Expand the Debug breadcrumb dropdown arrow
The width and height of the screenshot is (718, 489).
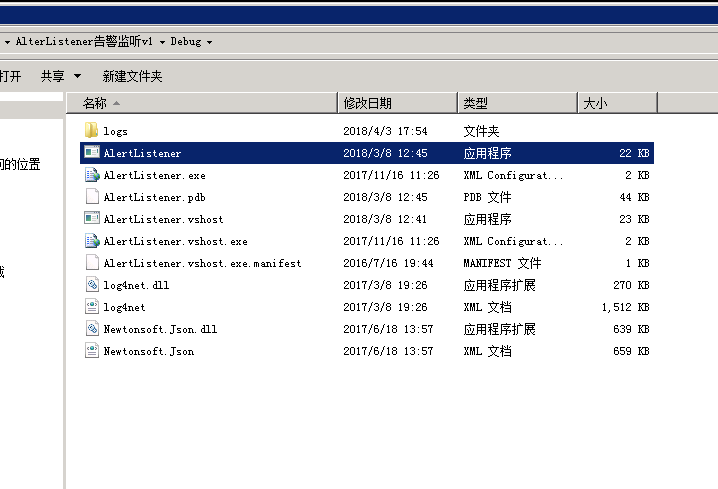click(209, 42)
